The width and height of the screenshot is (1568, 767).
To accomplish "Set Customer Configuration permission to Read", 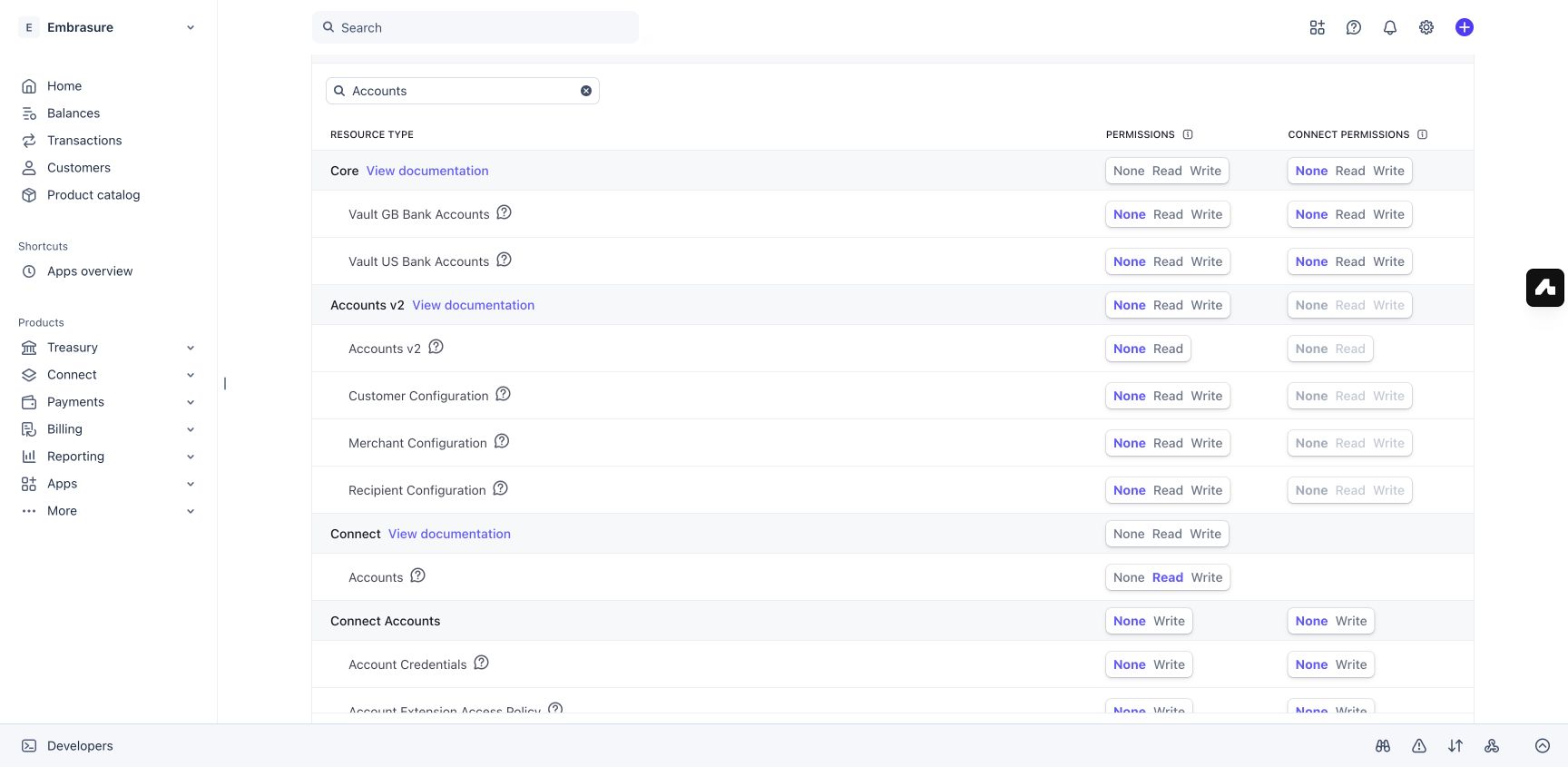I will point(1167,396).
